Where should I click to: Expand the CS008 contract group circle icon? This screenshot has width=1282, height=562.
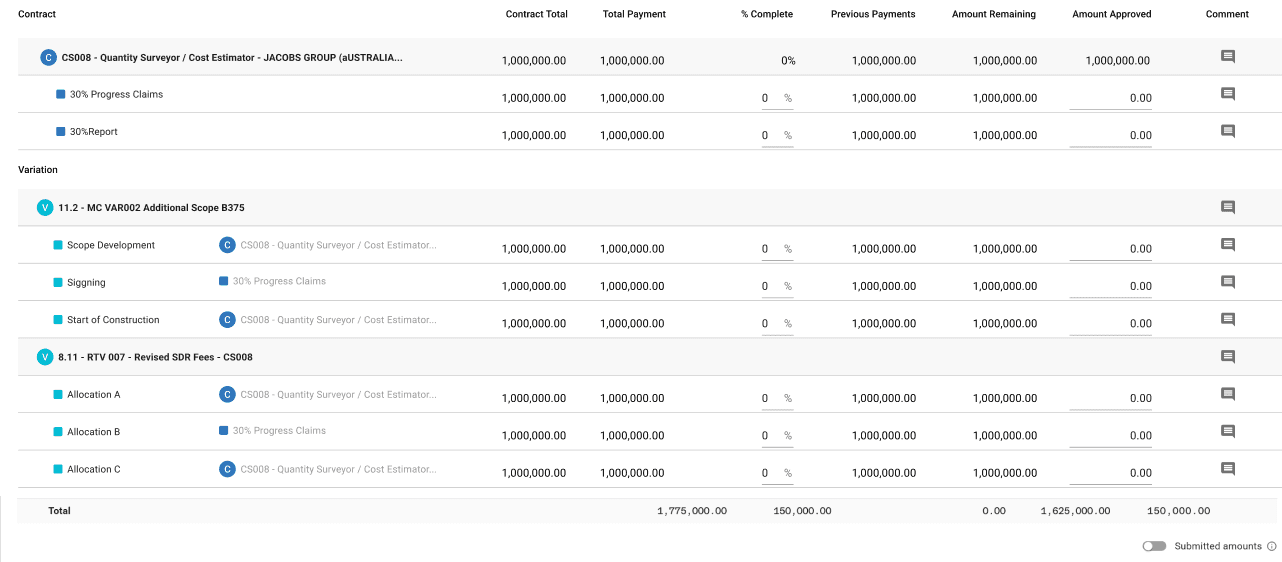point(48,58)
